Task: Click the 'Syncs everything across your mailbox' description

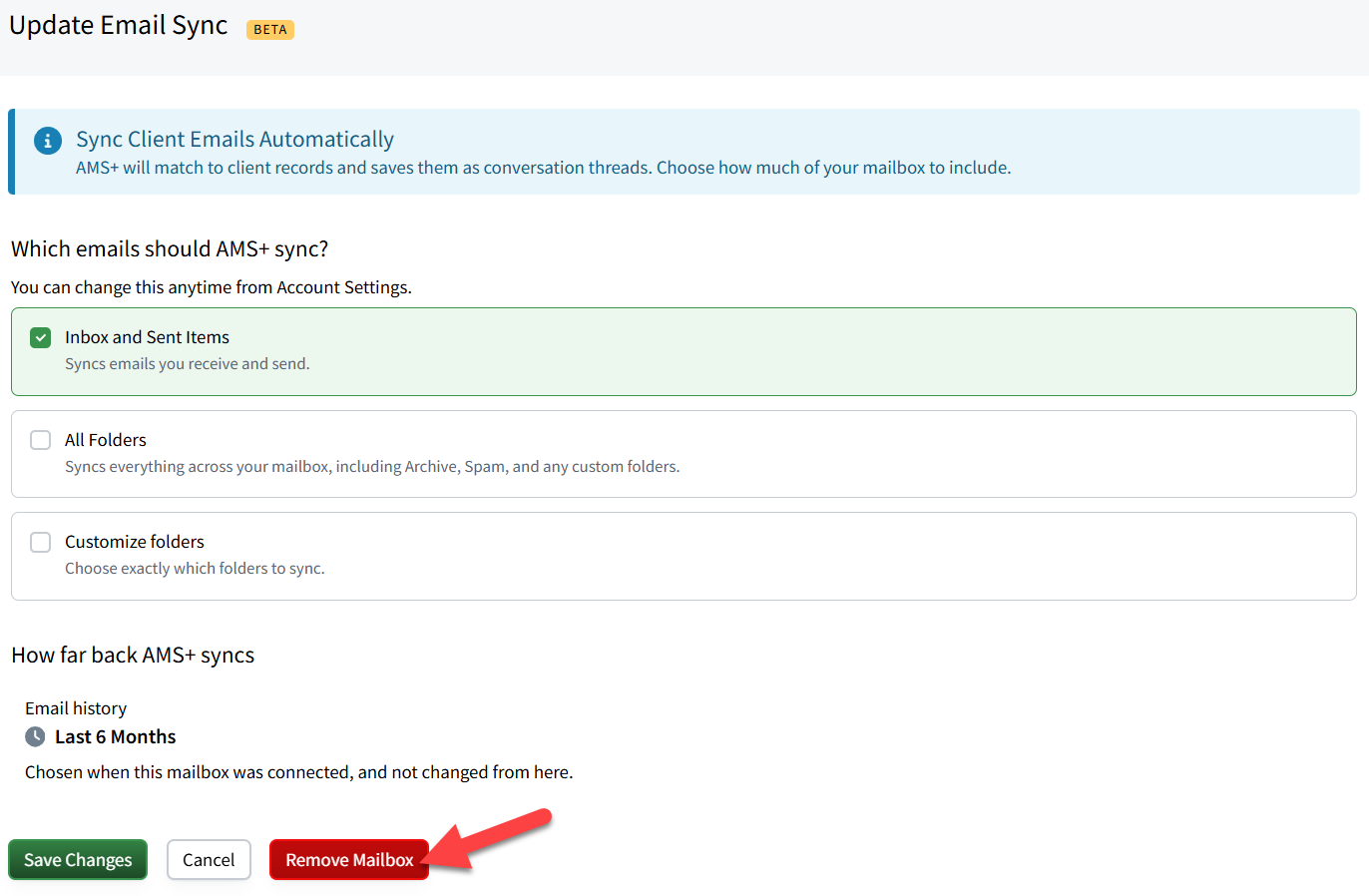Action: click(x=372, y=467)
